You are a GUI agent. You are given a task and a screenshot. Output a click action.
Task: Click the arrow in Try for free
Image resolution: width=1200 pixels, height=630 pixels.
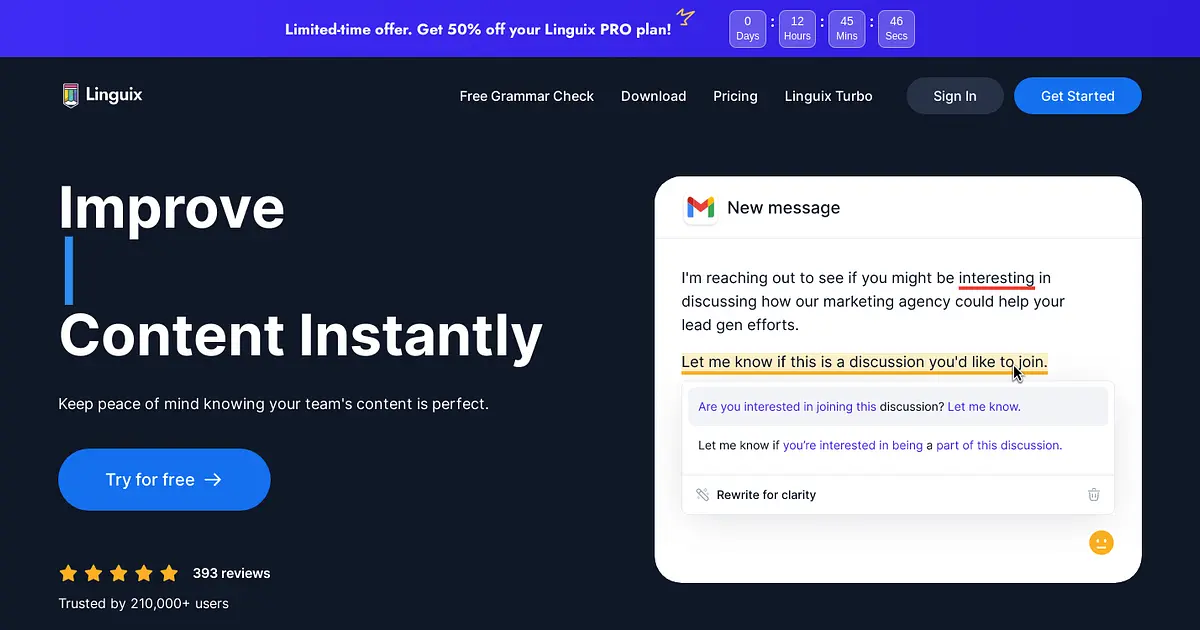[x=213, y=480]
